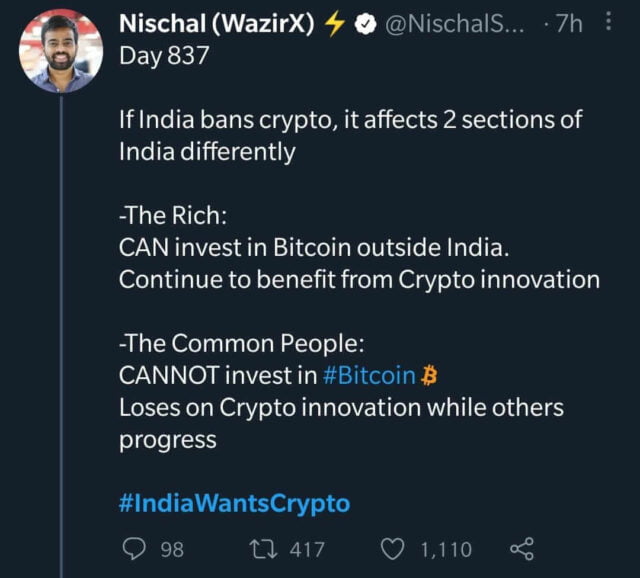Click the "-The Rich:" line of the tweet

[167, 215]
